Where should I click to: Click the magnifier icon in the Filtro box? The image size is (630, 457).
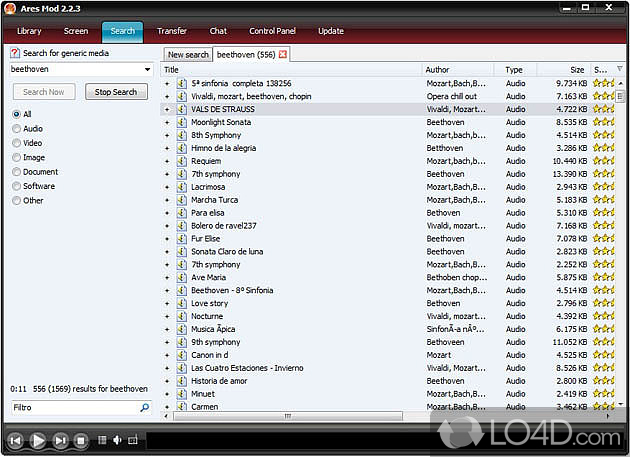click(144, 408)
